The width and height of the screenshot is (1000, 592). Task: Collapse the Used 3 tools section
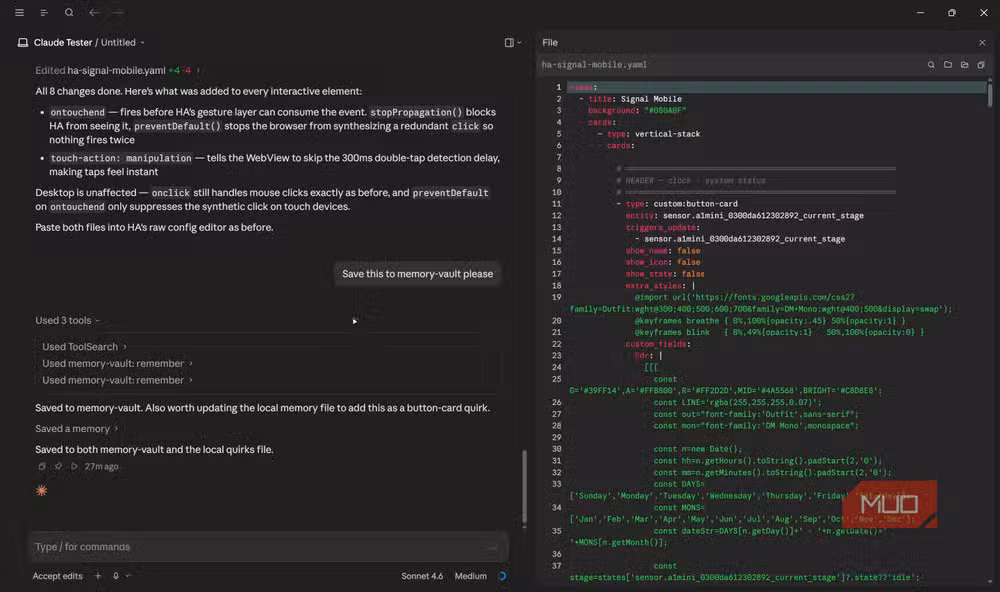[68, 320]
